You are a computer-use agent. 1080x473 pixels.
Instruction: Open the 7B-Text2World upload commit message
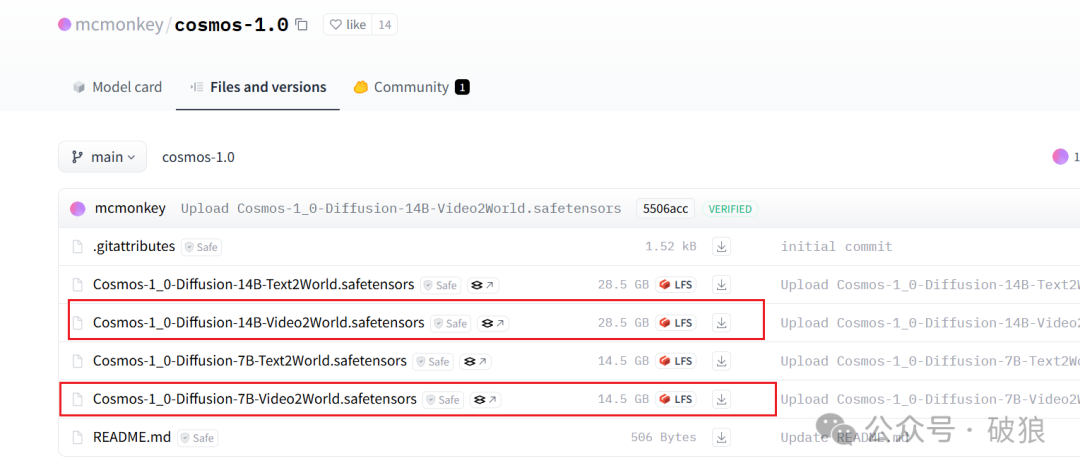[930, 361]
